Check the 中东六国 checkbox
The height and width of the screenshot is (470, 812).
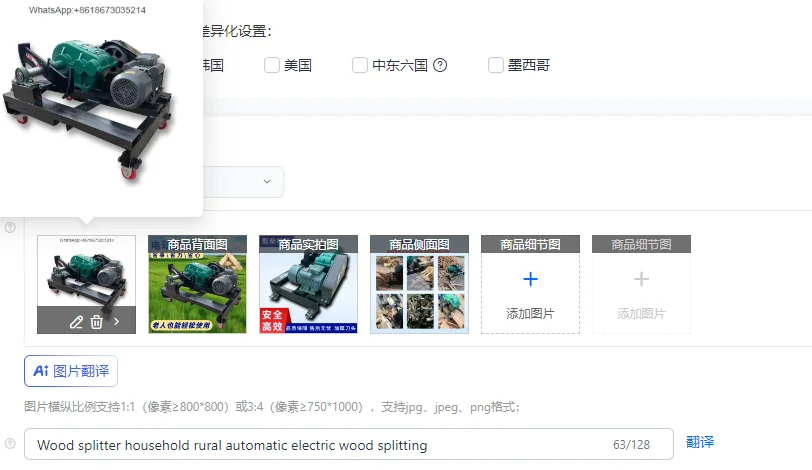pos(360,65)
